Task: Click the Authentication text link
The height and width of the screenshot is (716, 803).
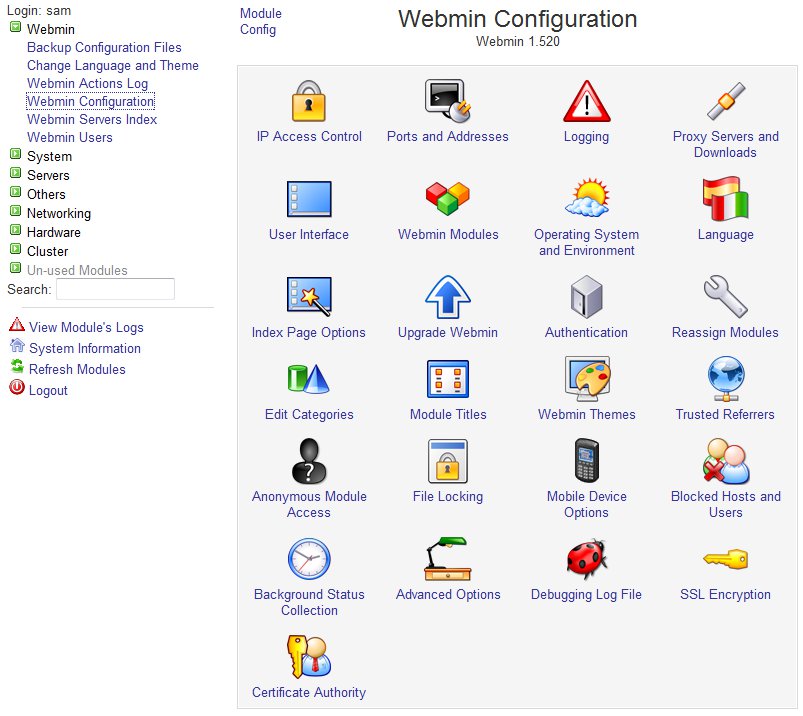Action: pyautogui.click(x=586, y=332)
